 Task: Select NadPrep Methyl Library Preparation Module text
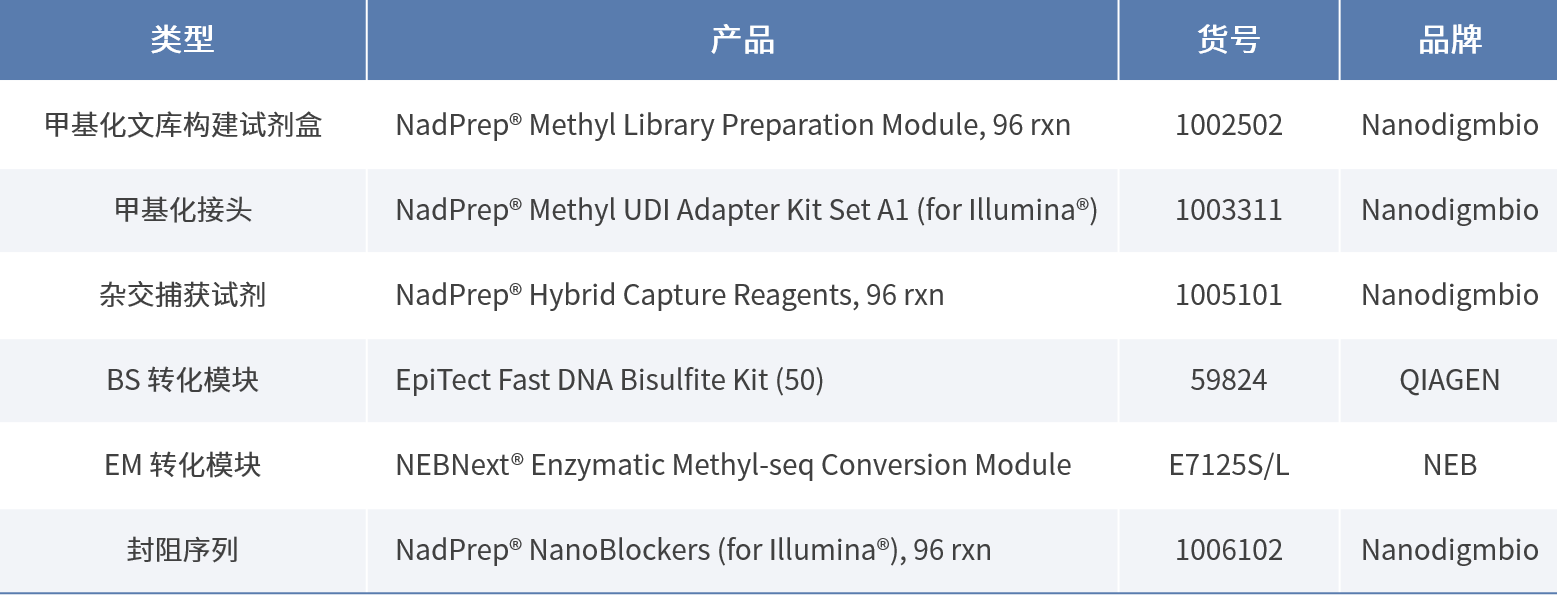tap(732, 125)
